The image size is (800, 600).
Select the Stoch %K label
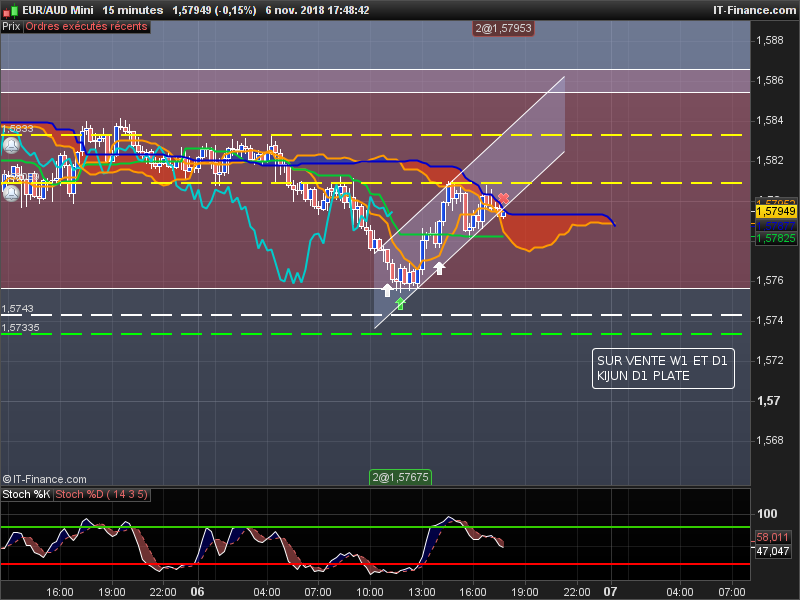point(27,494)
